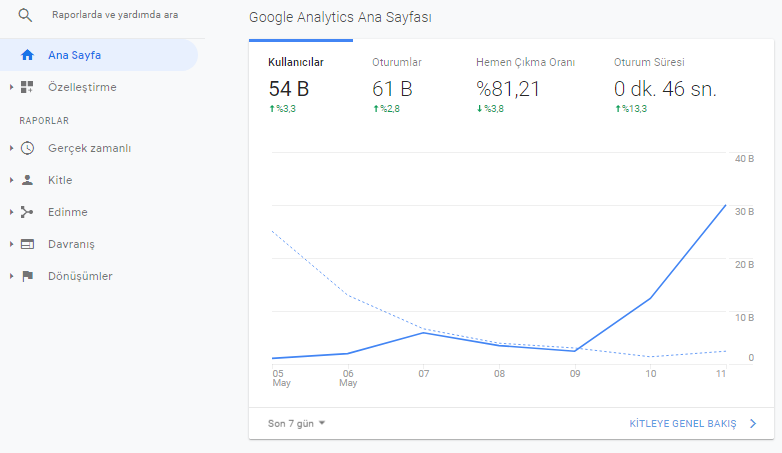Expand the Özelleştirme section arrow
The height and width of the screenshot is (453, 782).
(11, 87)
